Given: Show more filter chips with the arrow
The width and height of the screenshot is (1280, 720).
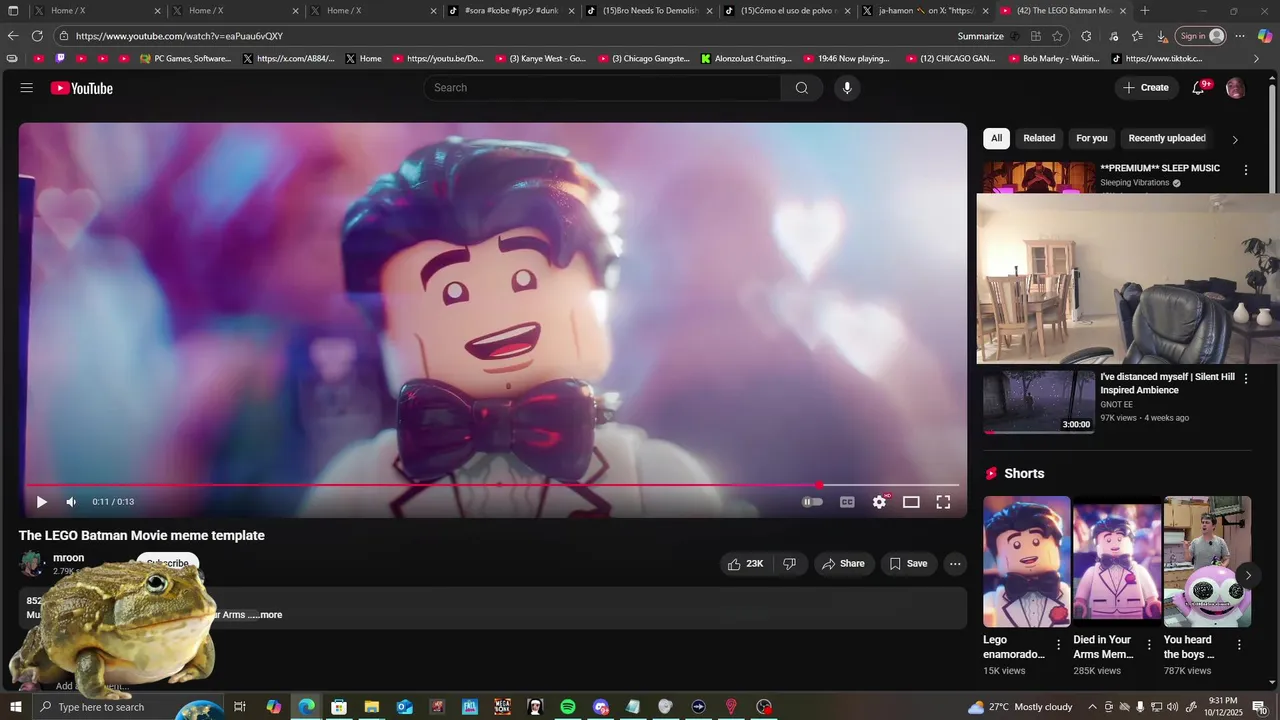Looking at the screenshot, I should click(1235, 140).
